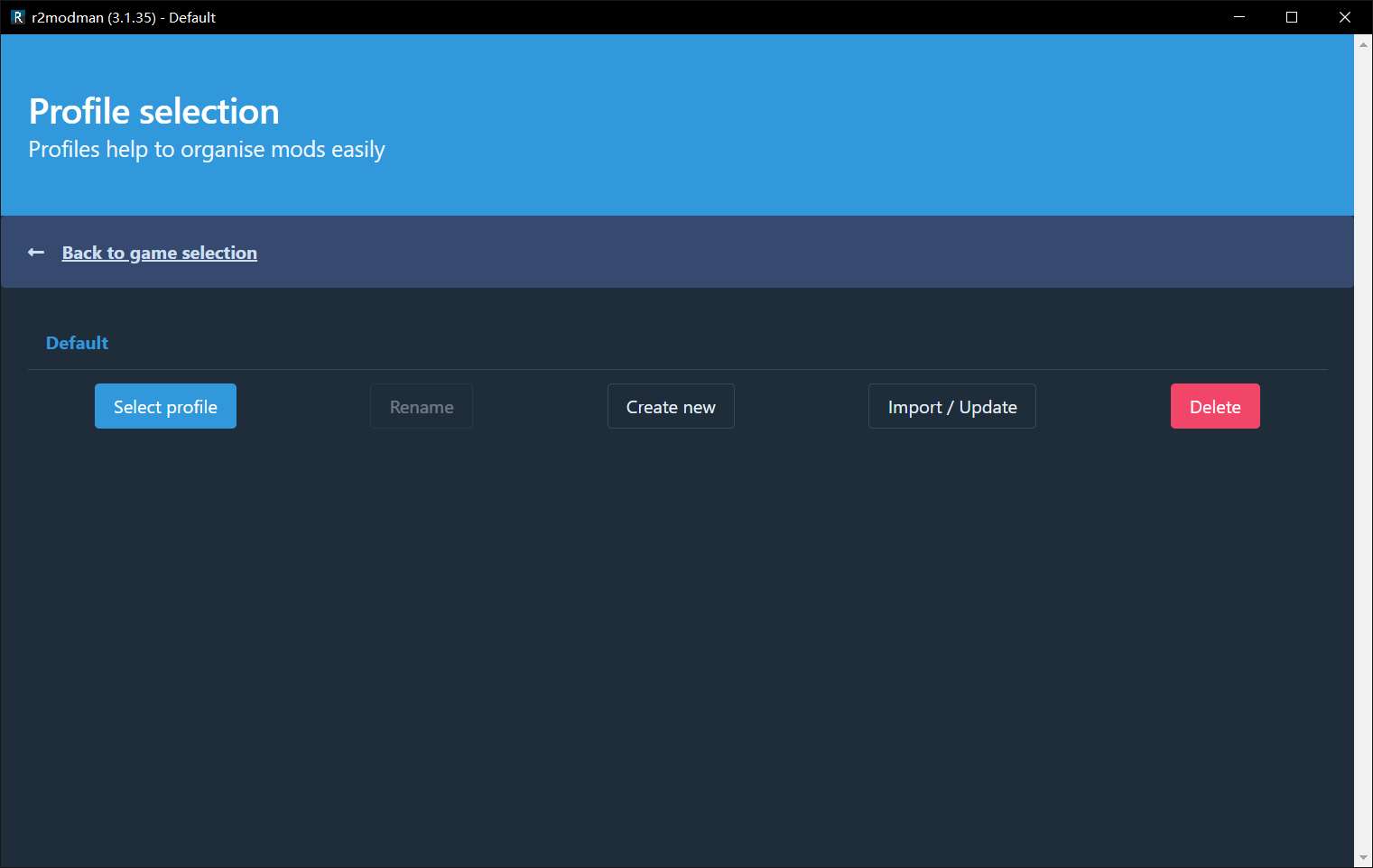Screen dimensions: 1373x868
Task: Click the r2modman app icon in title bar
Action: click(x=17, y=17)
